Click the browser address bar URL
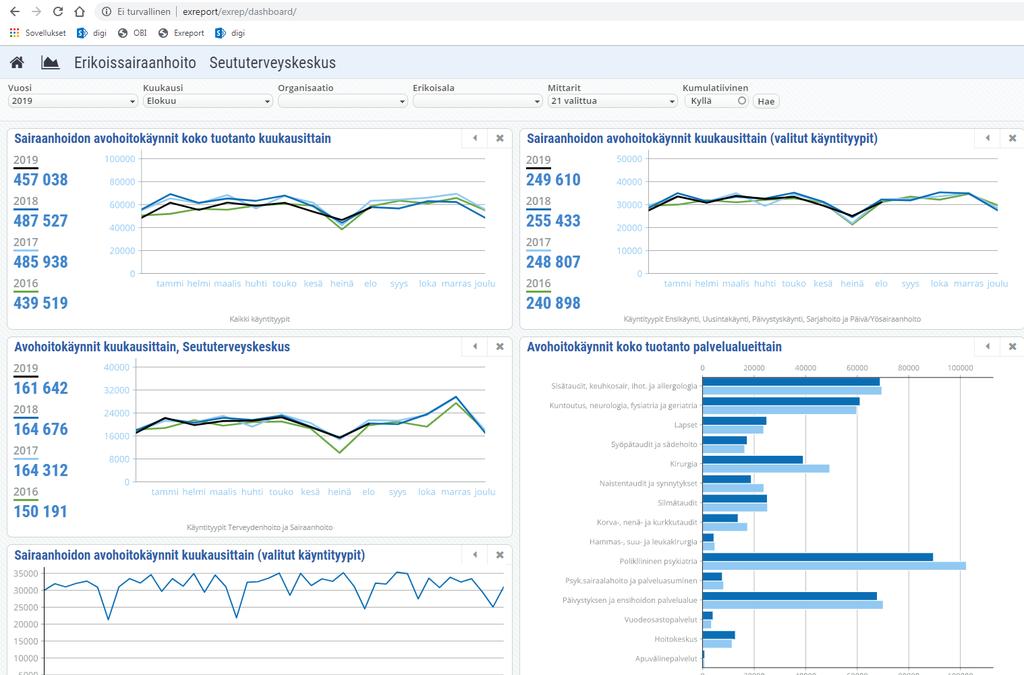The height and width of the screenshot is (675, 1024). tap(239, 12)
